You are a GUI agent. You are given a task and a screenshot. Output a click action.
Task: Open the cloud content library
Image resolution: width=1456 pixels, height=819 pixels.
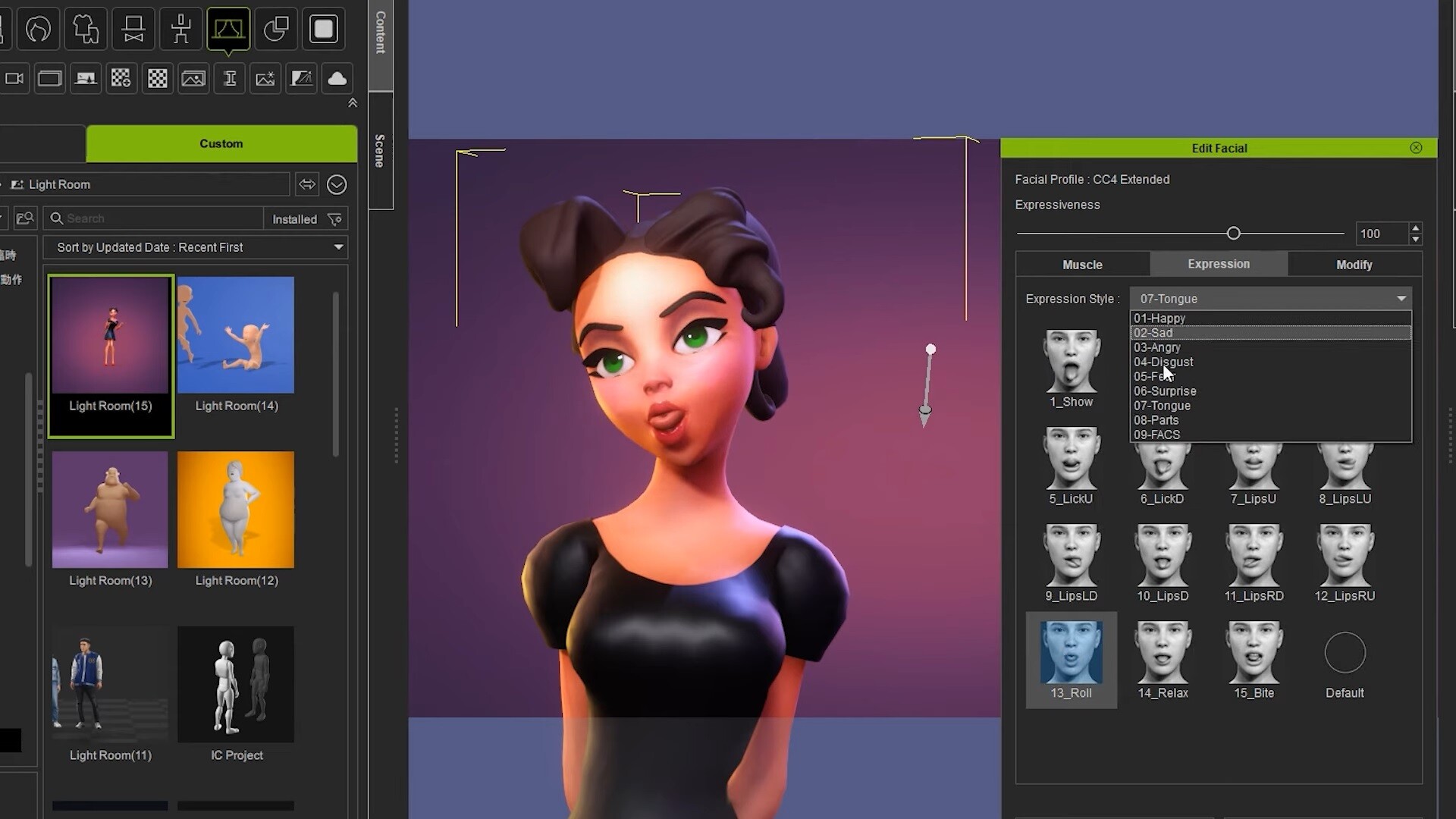click(337, 78)
